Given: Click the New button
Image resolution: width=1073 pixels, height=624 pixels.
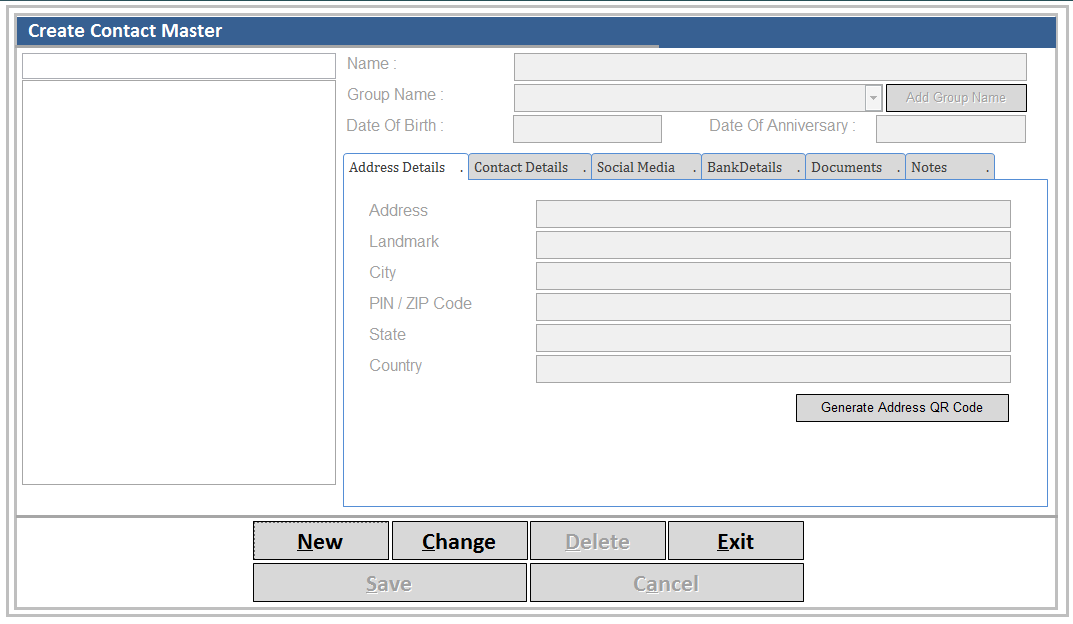Looking at the screenshot, I should (x=320, y=541).
